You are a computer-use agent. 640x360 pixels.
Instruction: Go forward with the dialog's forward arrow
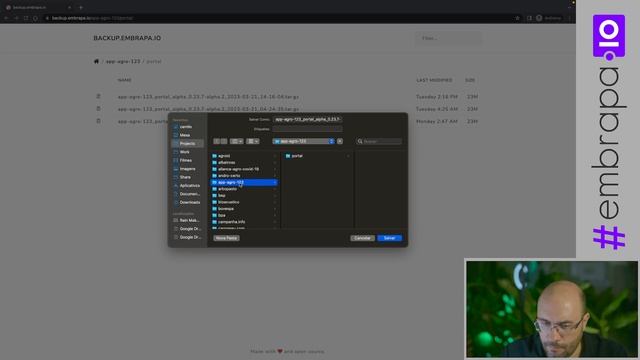point(224,141)
